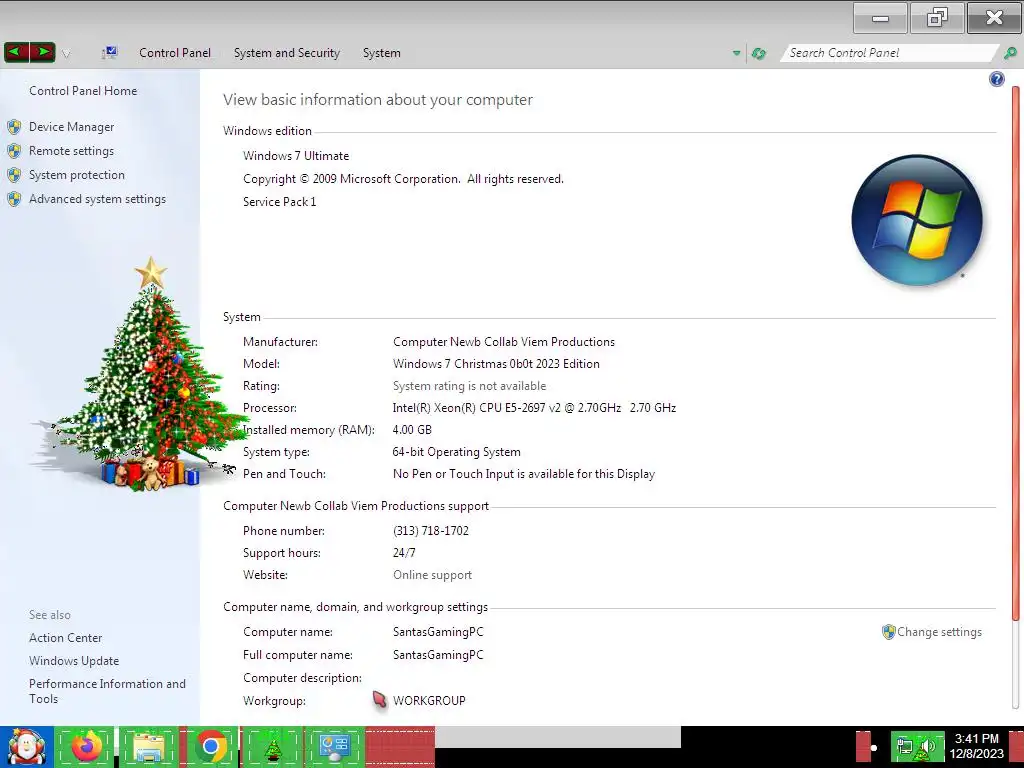
Task: Click the network tray icon
Action: point(904,747)
